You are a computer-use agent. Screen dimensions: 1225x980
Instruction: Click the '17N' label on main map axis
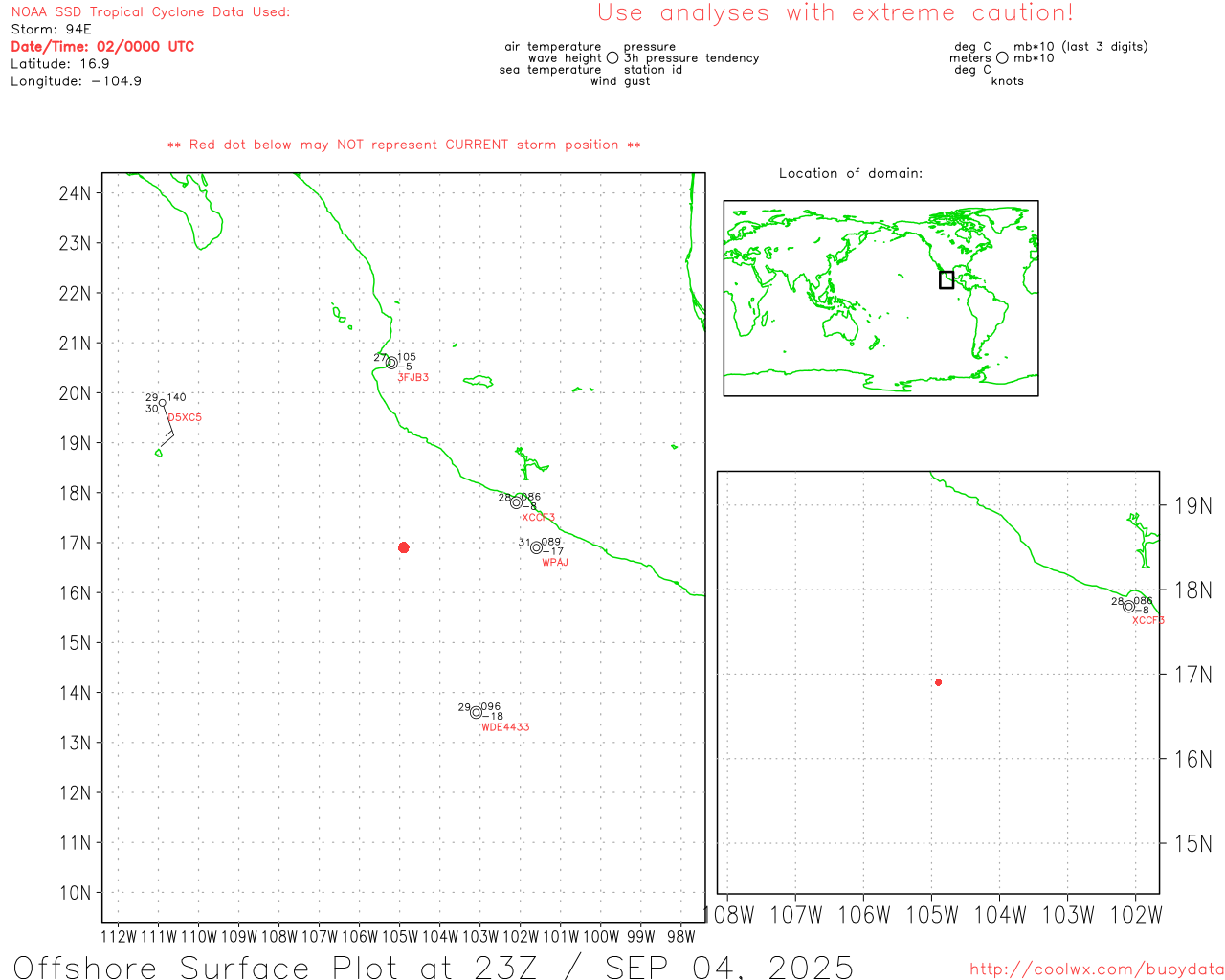click(x=75, y=543)
